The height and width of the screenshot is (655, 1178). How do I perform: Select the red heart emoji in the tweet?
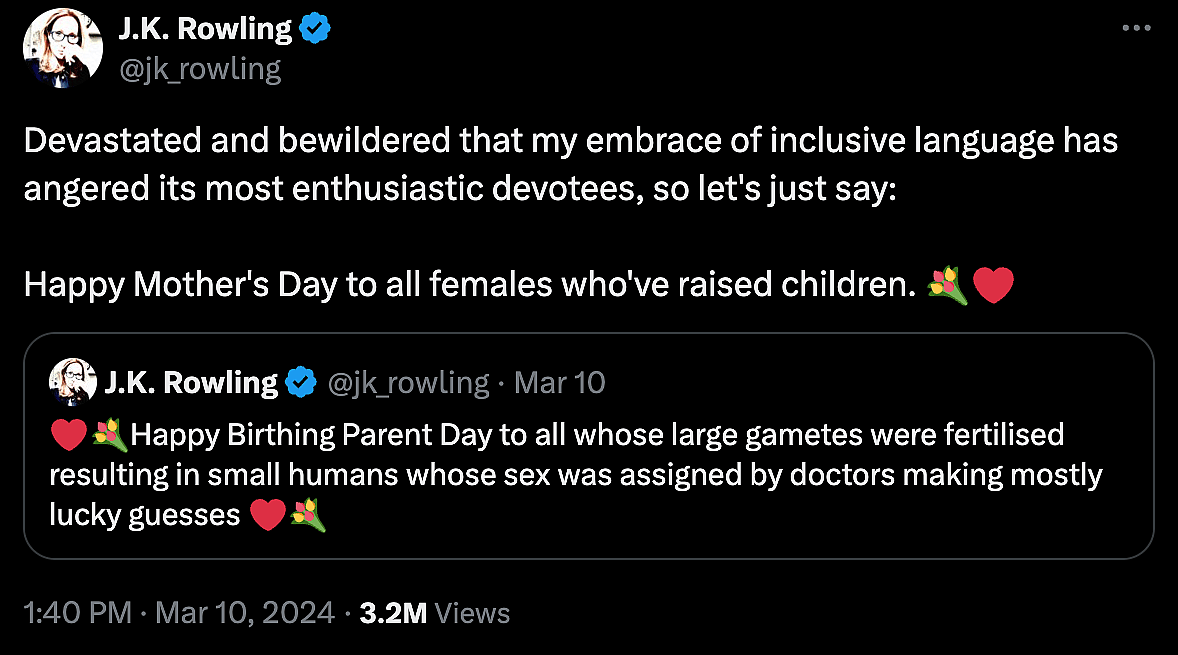[993, 285]
